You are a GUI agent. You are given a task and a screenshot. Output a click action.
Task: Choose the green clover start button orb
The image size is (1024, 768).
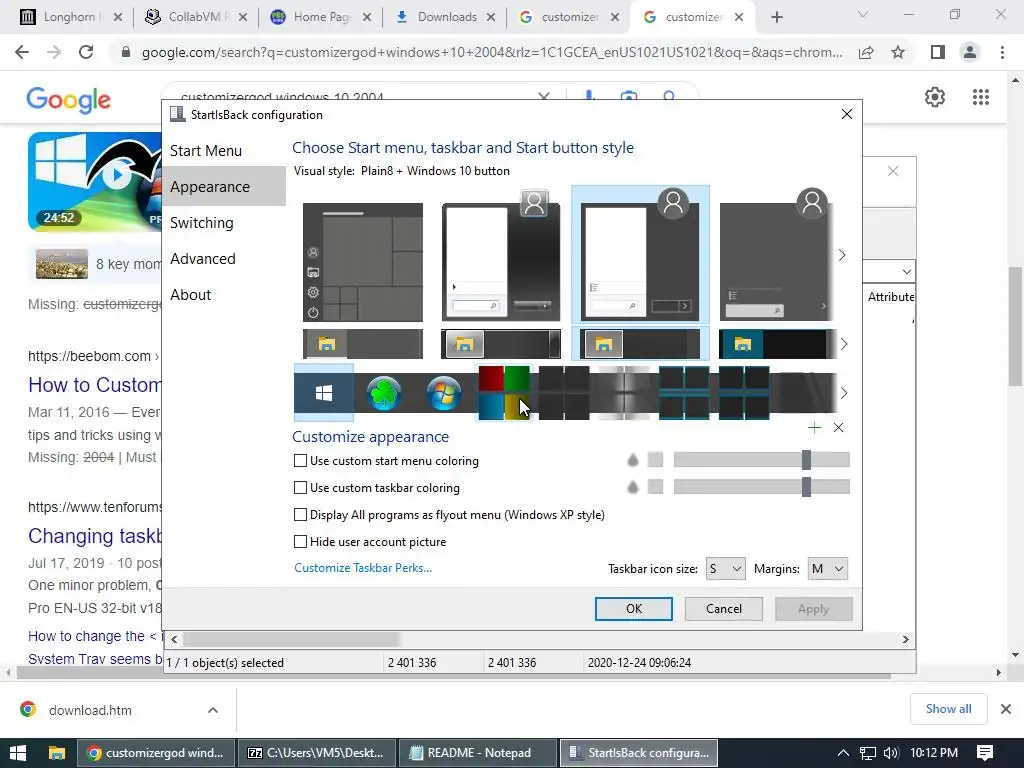(x=384, y=393)
